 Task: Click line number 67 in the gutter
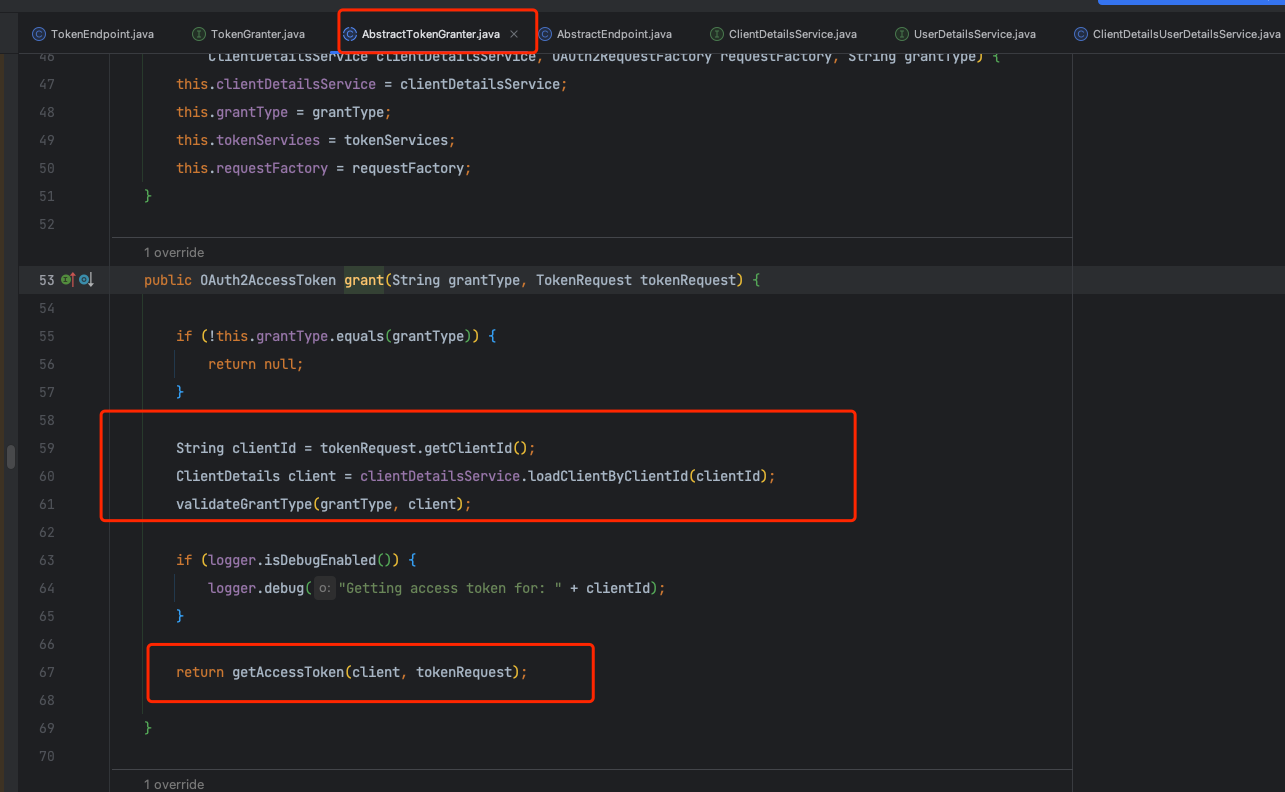pyautogui.click(x=47, y=672)
